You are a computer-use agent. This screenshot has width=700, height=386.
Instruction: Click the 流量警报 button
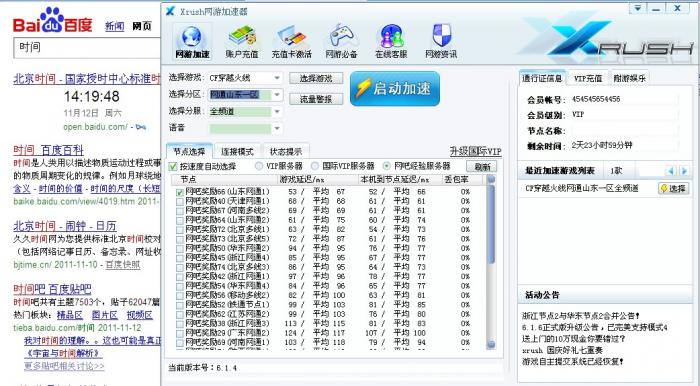coord(316,99)
